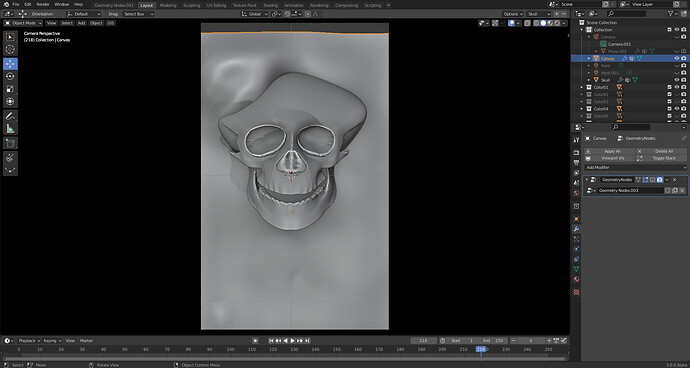Play the animation forward
This screenshot has width=690, height=368.
[x=293, y=341]
